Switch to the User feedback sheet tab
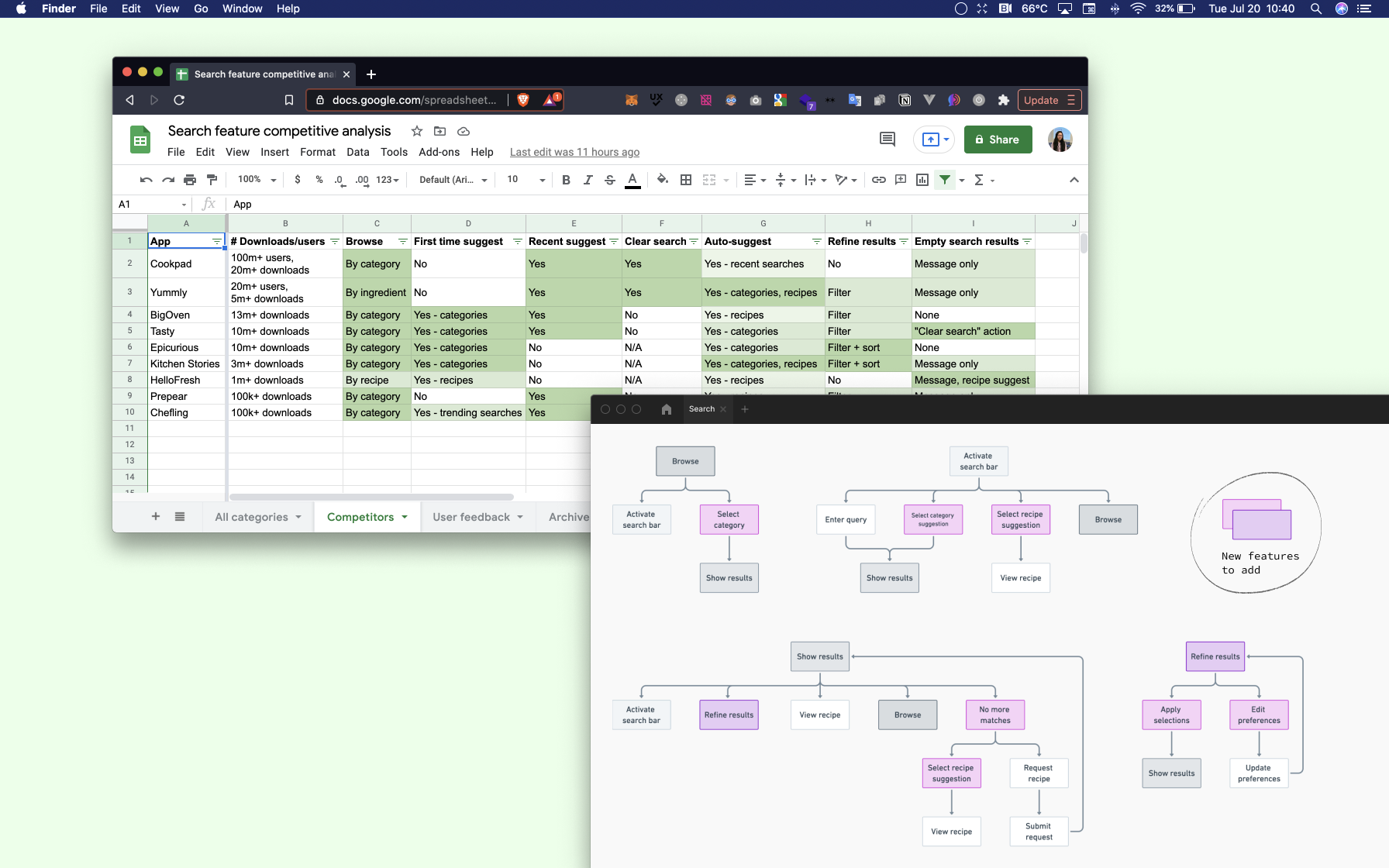 pyautogui.click(x=477, y=517)
